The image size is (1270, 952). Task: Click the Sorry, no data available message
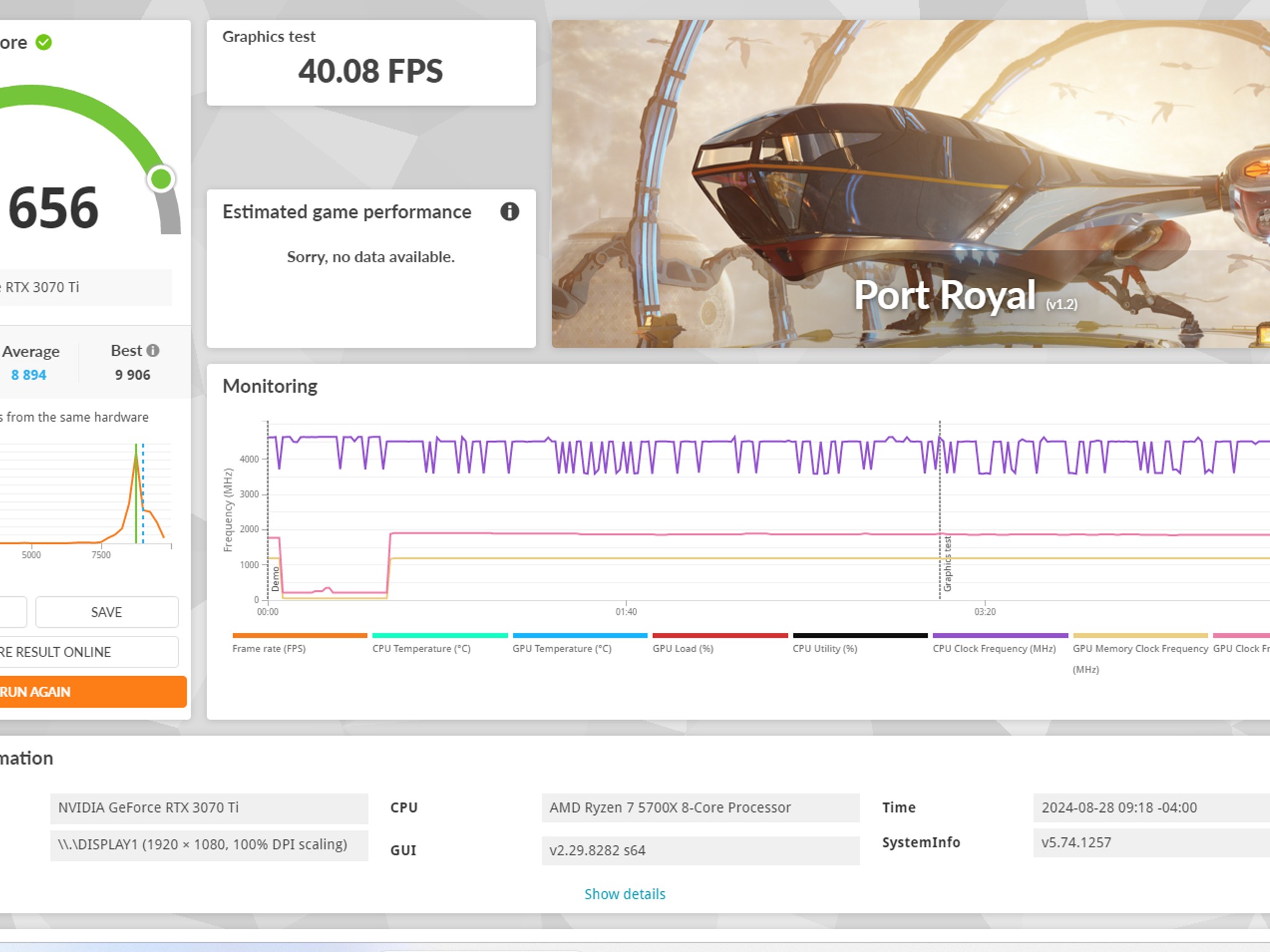coord(371,257)
